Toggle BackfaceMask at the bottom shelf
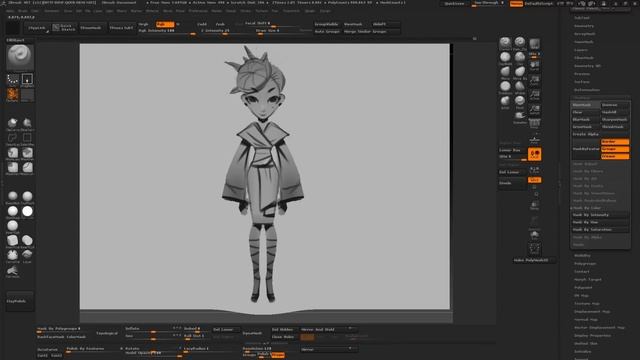This screenshot has width=640, height=360. (50, 337)
